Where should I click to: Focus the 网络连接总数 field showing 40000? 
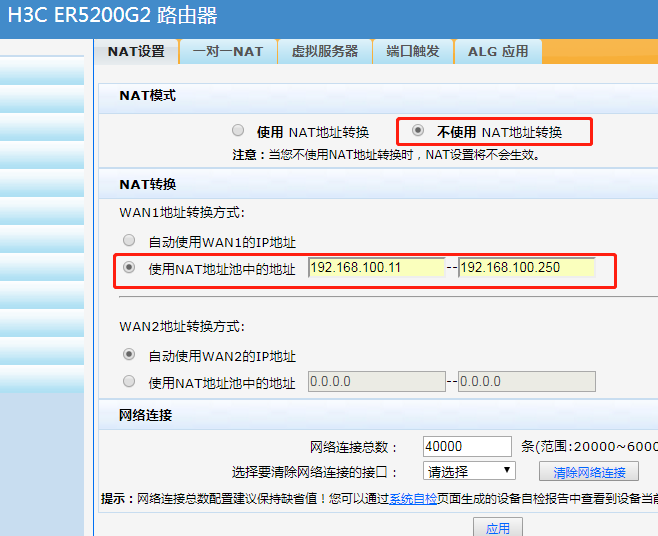point(467,446)
